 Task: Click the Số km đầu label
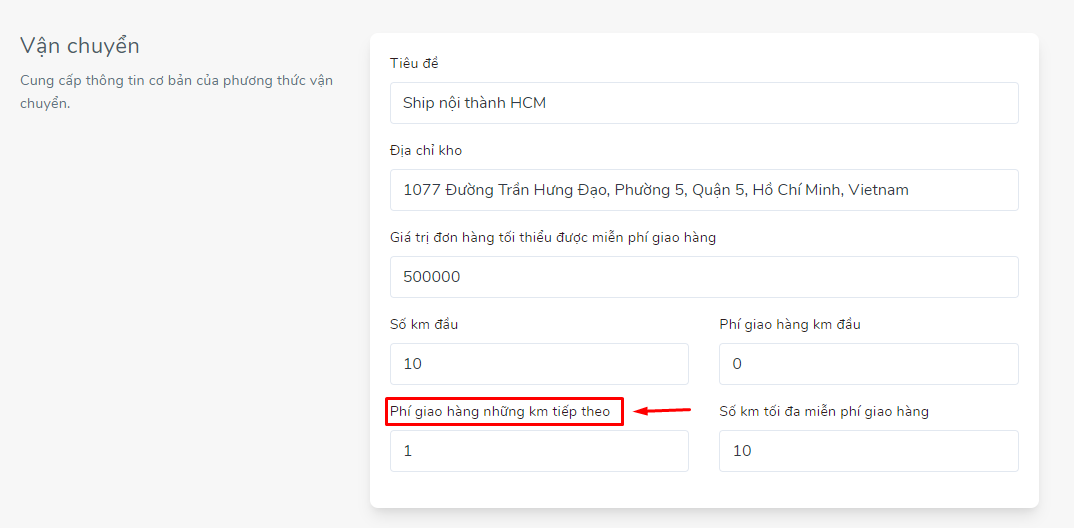[424, 325]
